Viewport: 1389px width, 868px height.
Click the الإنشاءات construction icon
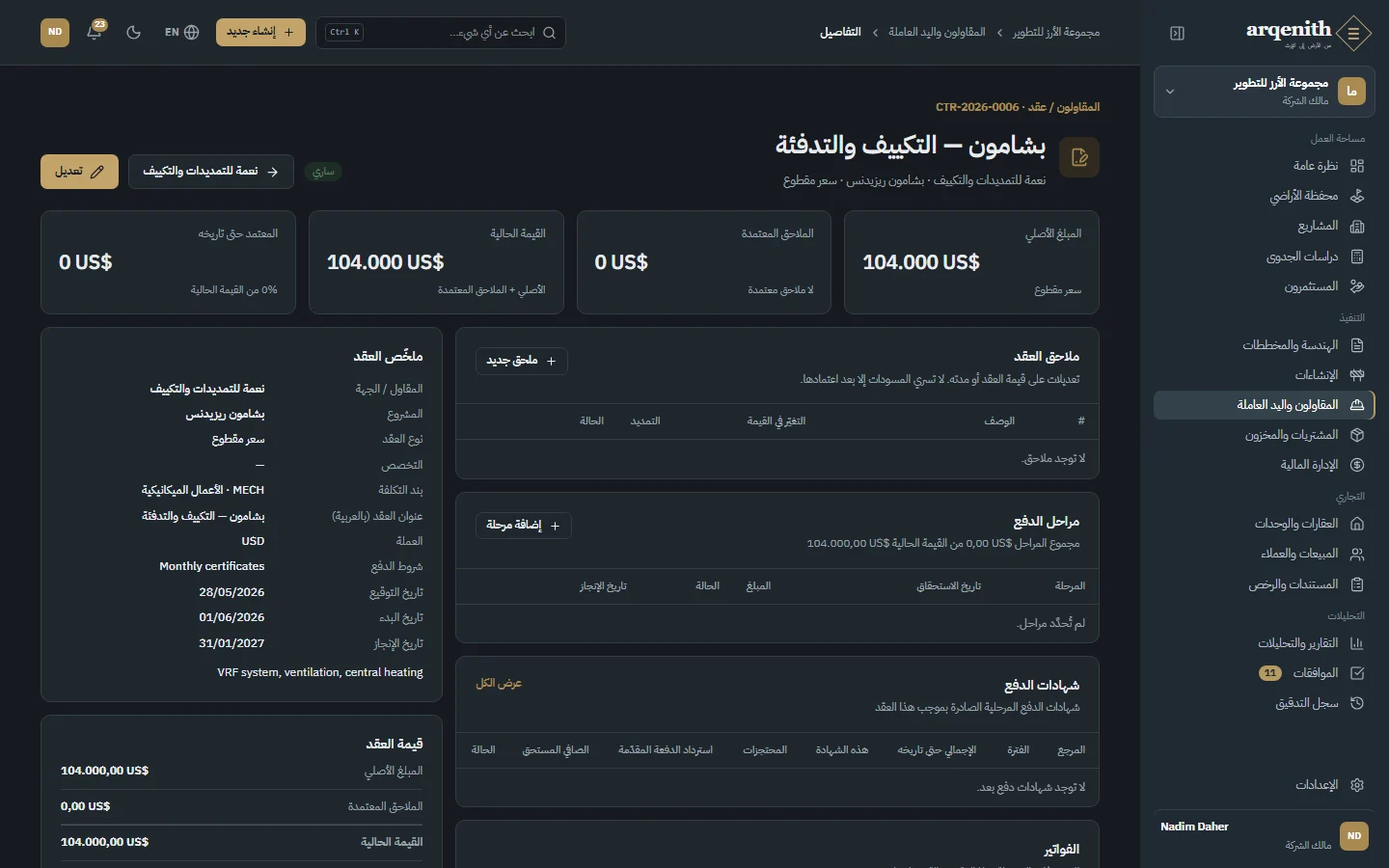pyautogui.click(x=1357, y=375)
